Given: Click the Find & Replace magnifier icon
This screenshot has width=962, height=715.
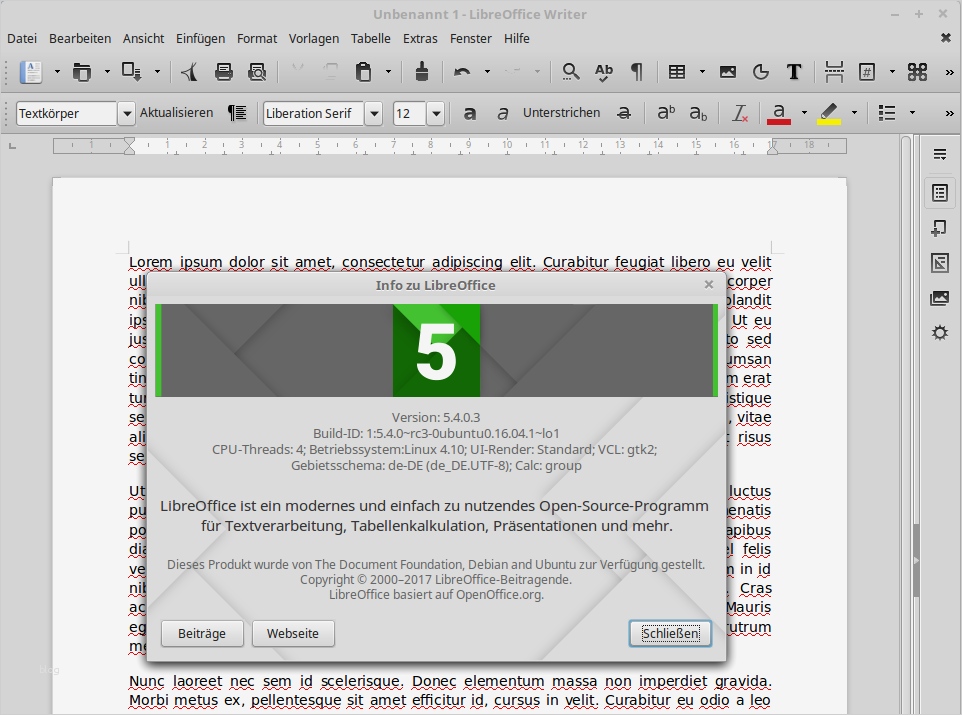Looking at the screenshot, I should pyautogui.click(x=571, y=72).
